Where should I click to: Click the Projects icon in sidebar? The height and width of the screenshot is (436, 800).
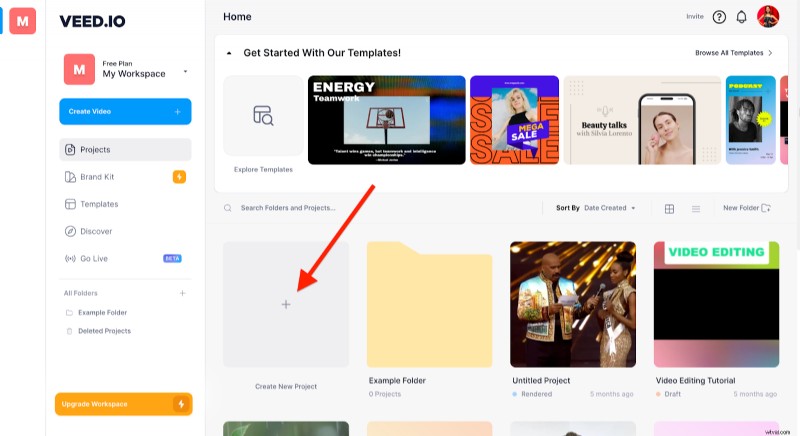(x=70, y=150)
